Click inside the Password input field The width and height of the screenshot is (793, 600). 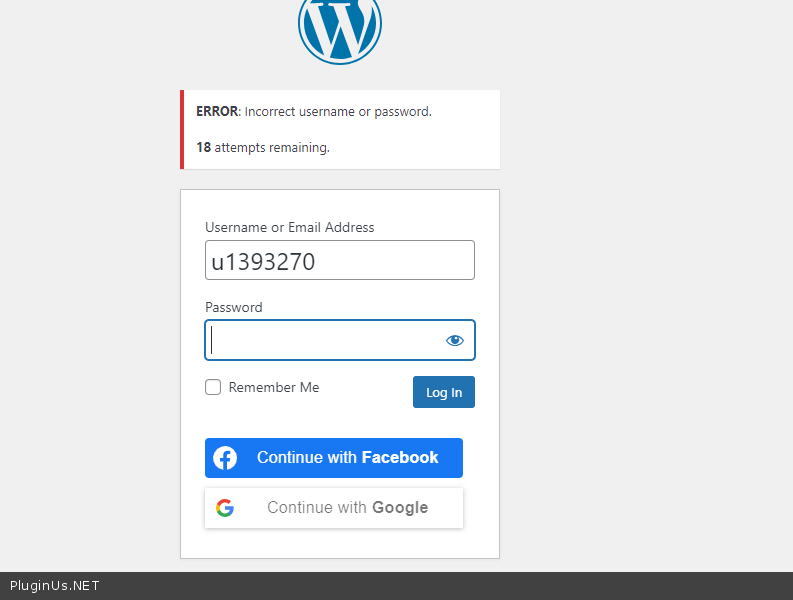click(322, 340)
